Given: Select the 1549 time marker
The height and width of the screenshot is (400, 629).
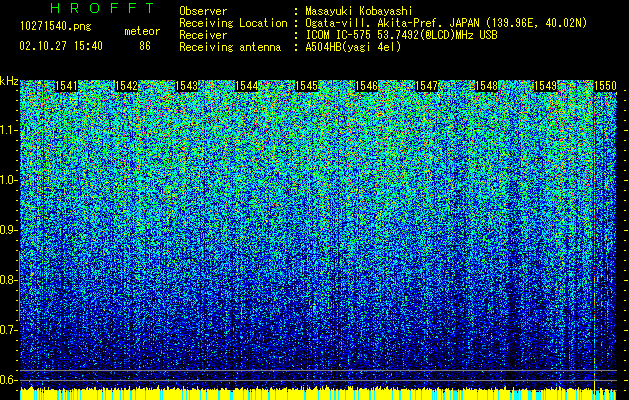Looking at the screenshot, I should coord(546,86).
